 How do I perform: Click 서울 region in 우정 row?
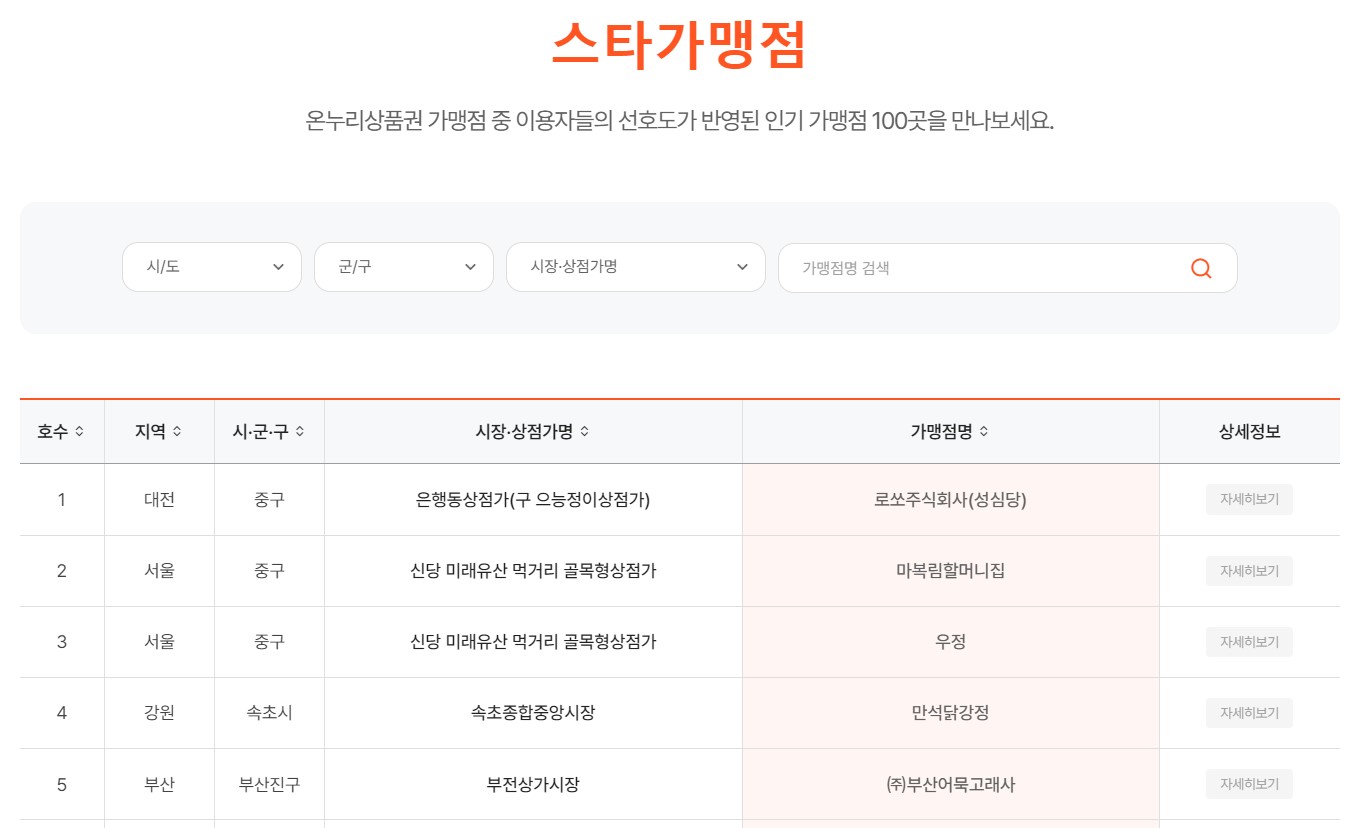(x=159, y=642)
